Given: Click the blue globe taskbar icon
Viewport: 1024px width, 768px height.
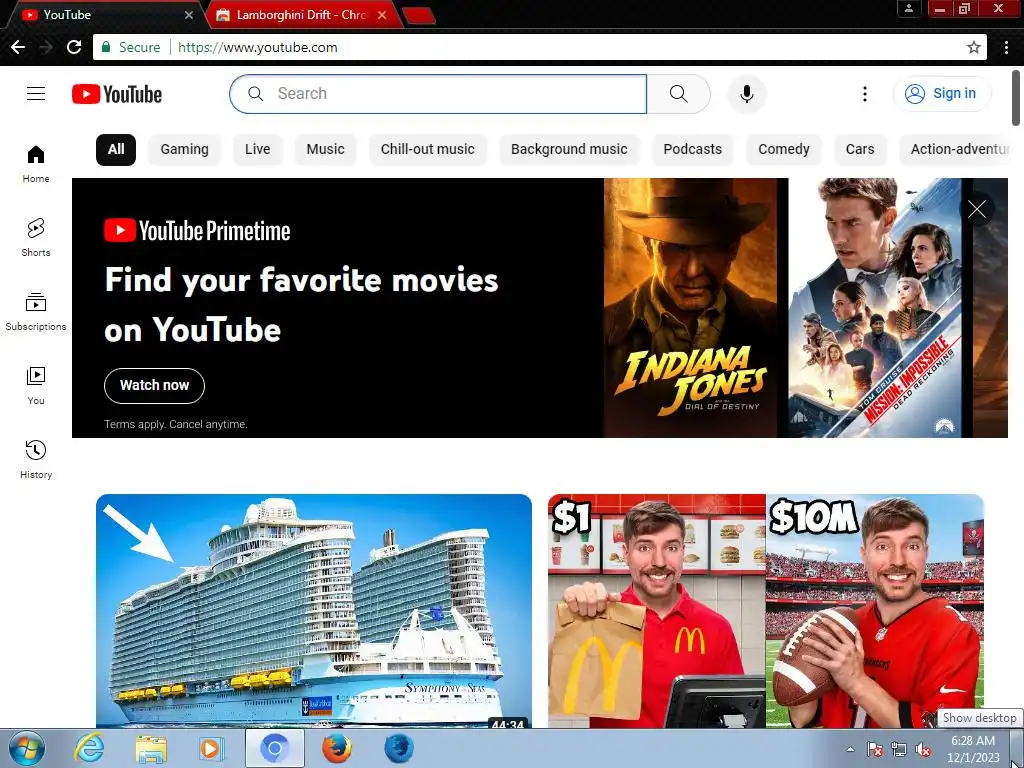Looking at the screenshot, I should pos(398,748).
